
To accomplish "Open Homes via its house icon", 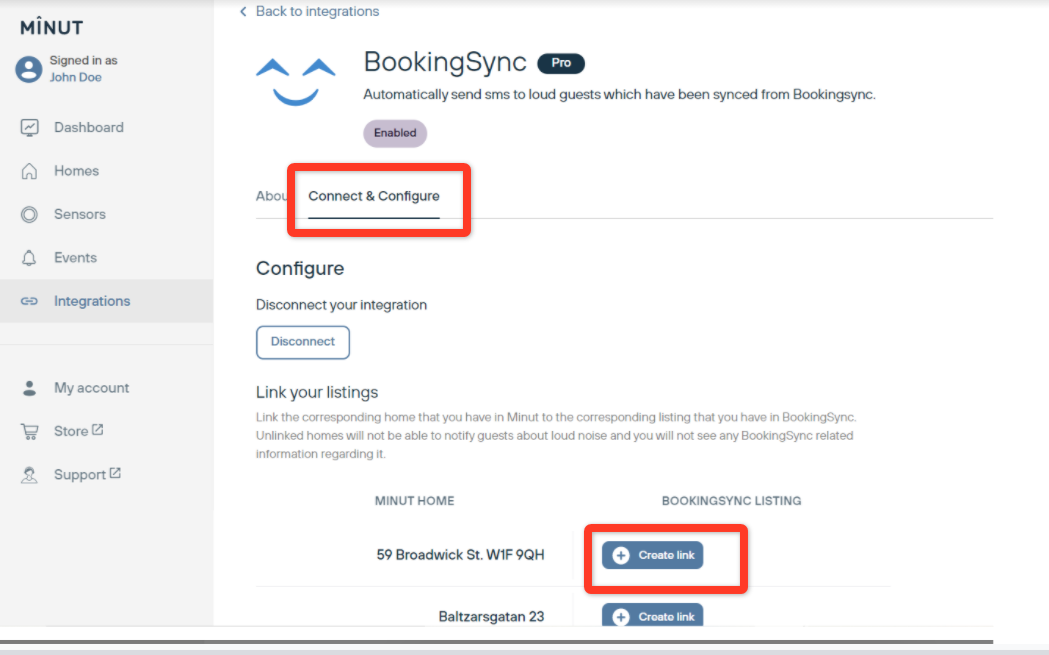I will coord(30,171).
